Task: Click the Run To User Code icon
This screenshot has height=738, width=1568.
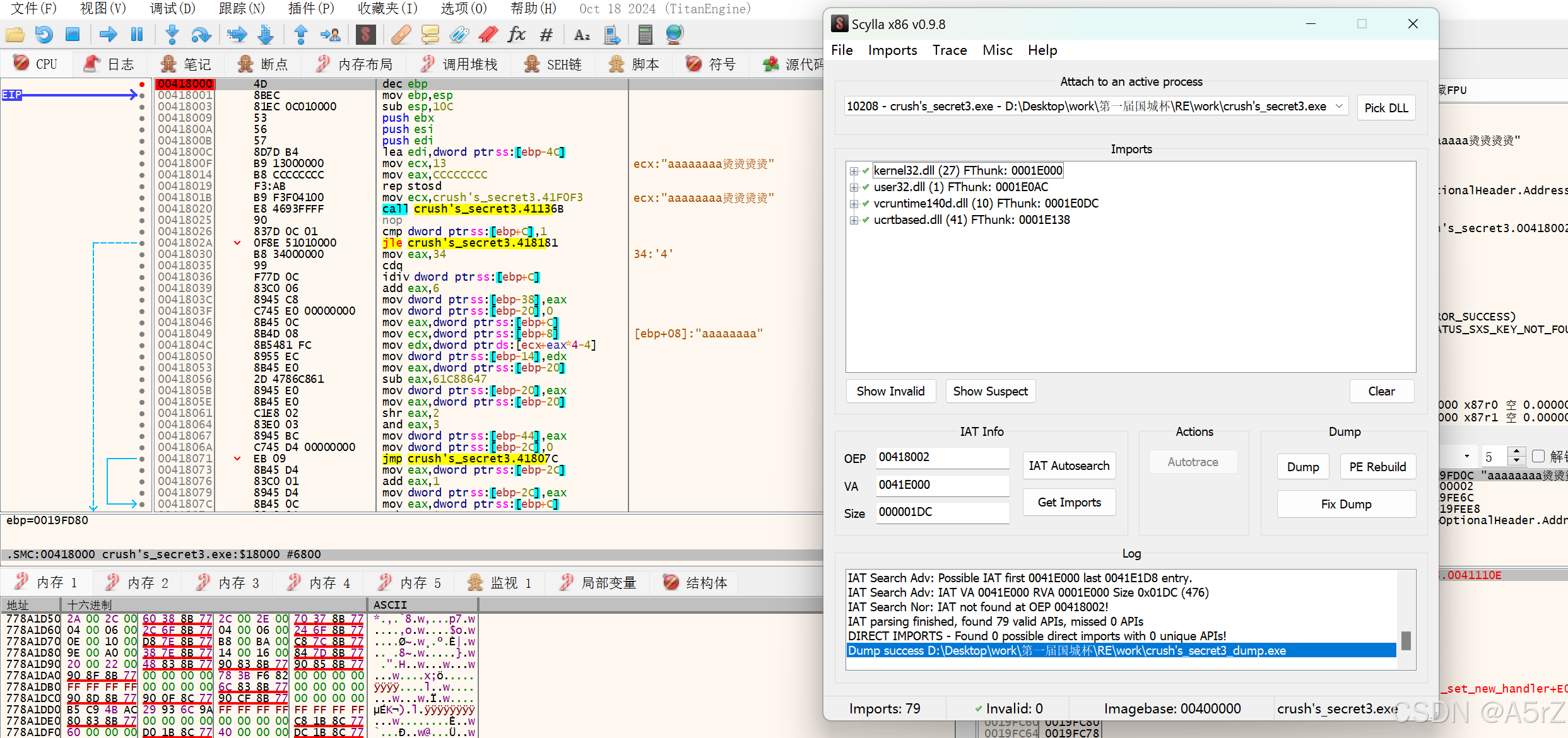Action: 330,35
